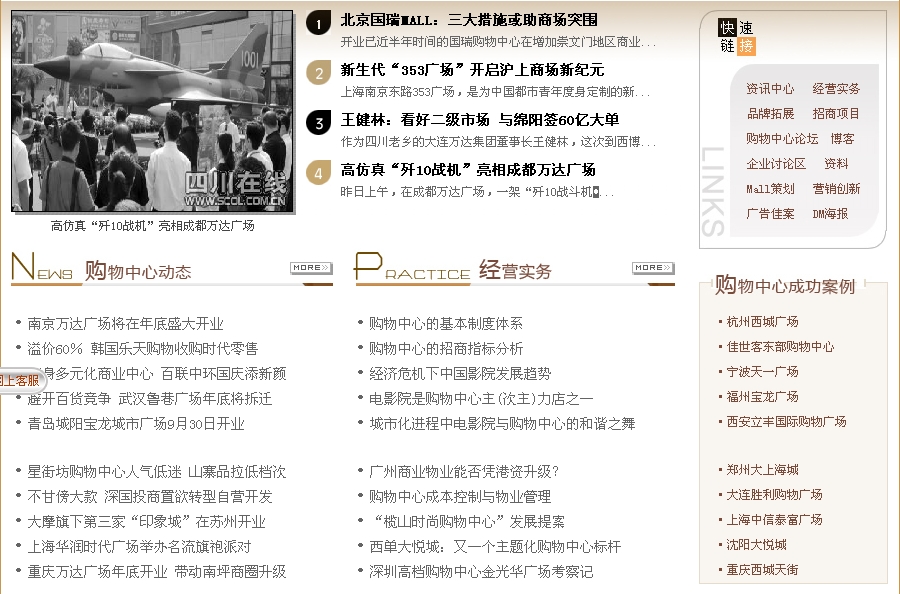Go to DM海报 in quick links
The width and height of the screenshot is (900, 594).
830,214
